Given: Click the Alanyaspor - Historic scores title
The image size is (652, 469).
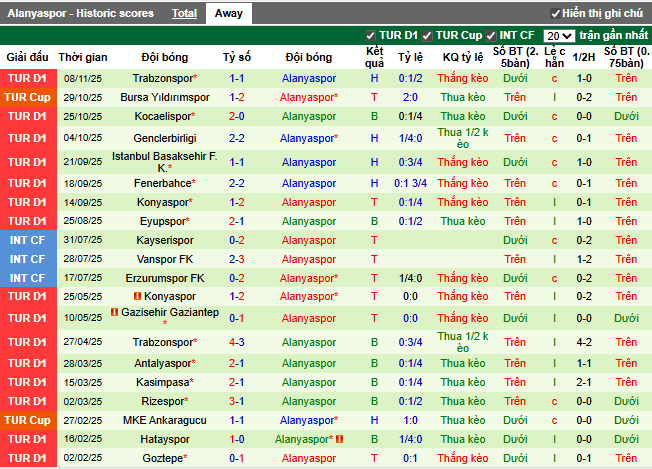Looking at the screenshot, I should click(x=81, y=13).
